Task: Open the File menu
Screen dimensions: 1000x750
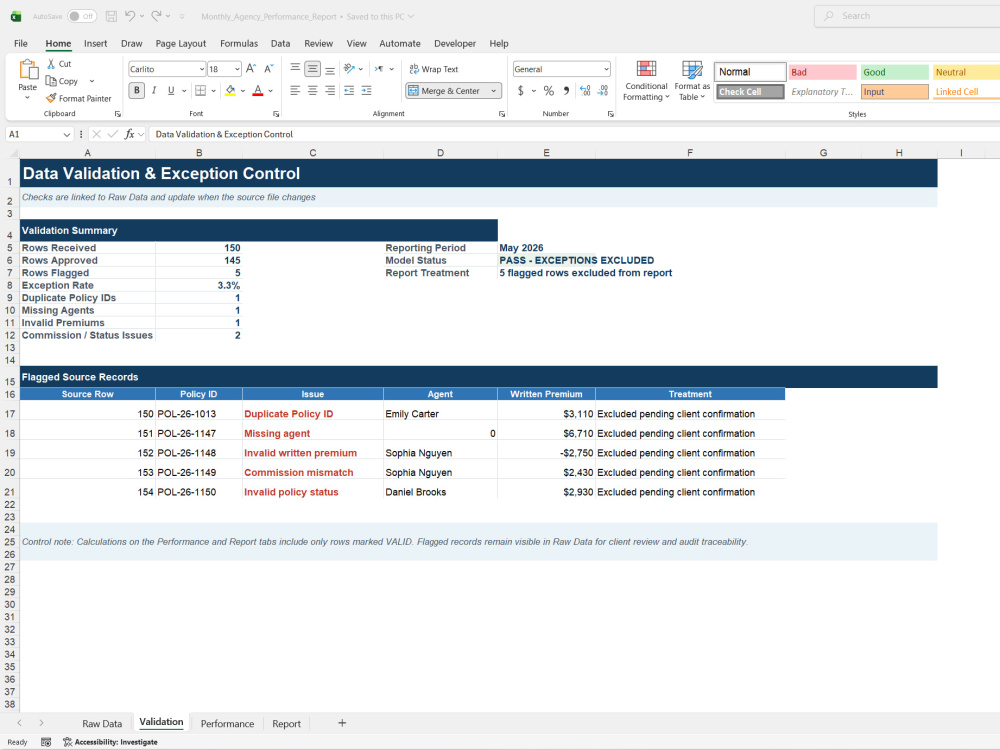Action: (x=21, y=43)
